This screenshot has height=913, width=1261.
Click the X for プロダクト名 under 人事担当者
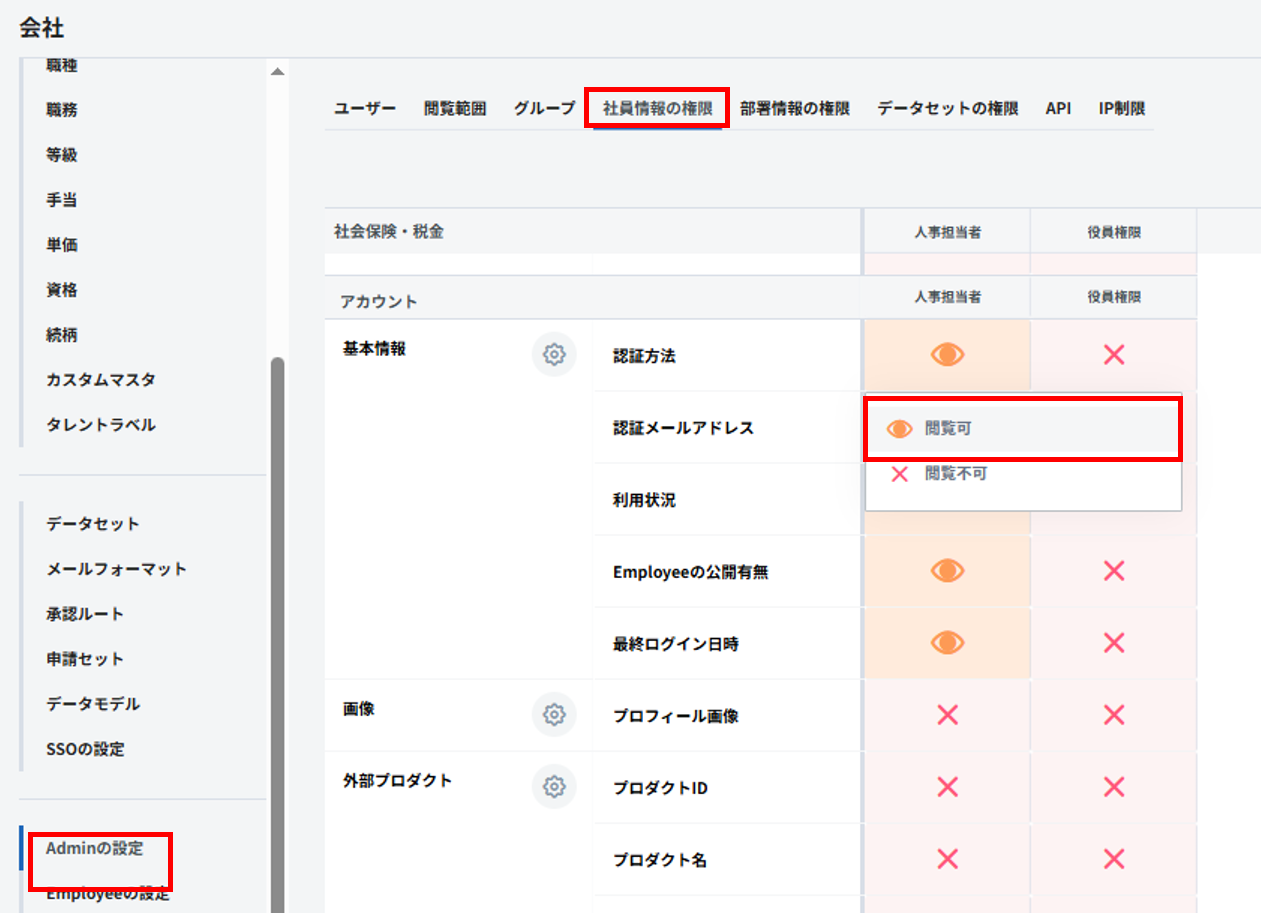pyautogui.click(x=947, y=859)
